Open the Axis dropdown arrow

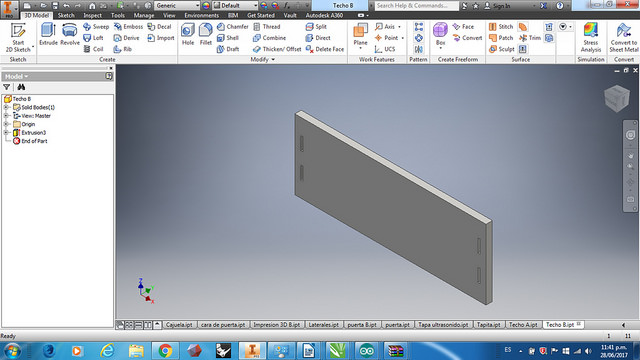400,27
